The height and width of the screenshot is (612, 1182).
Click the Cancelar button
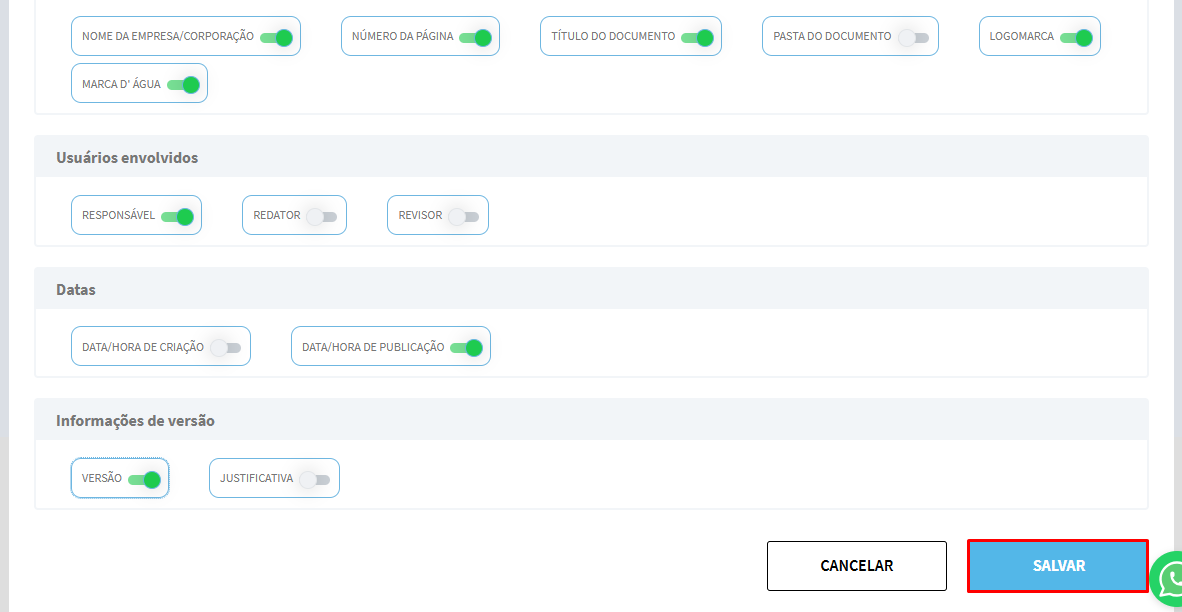(856, 566)
